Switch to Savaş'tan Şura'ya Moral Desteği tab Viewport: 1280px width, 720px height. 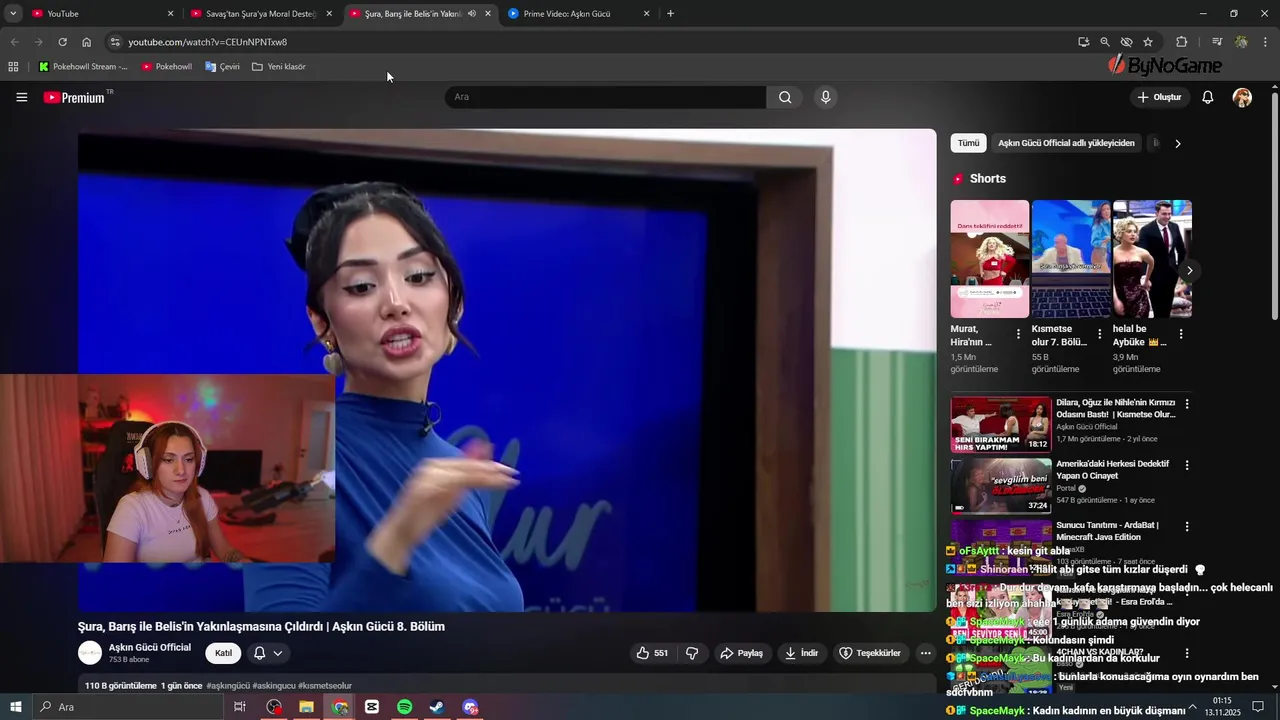260,14
